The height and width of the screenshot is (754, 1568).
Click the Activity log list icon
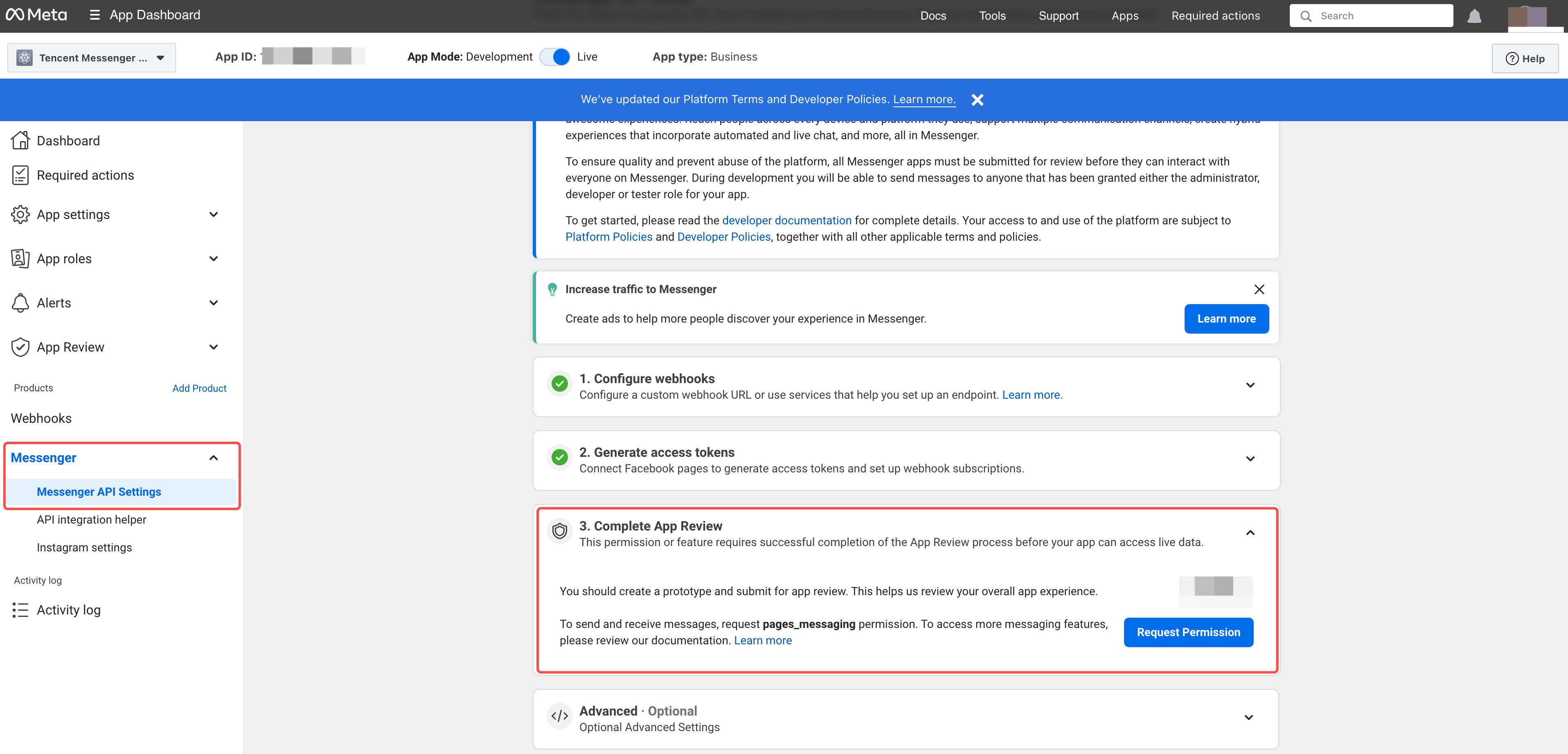tap(20, 610)
